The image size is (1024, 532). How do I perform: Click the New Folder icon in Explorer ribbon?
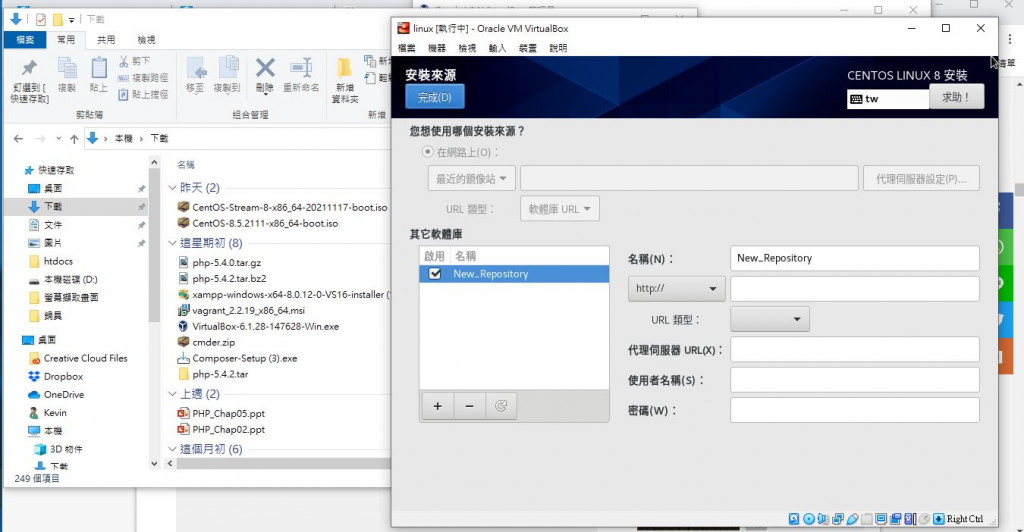click(344, 68)
